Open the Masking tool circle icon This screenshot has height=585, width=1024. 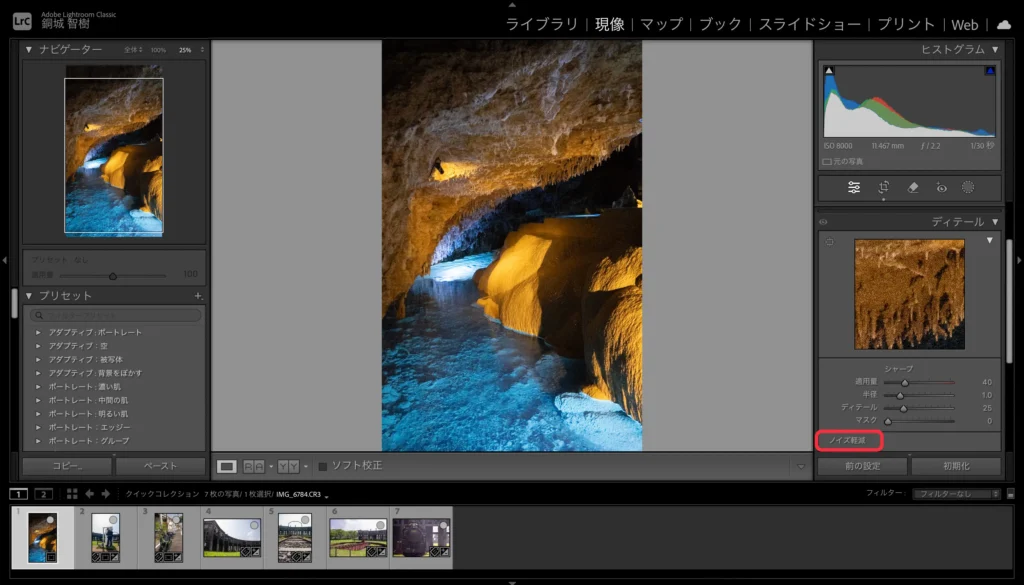click(968, 187)
